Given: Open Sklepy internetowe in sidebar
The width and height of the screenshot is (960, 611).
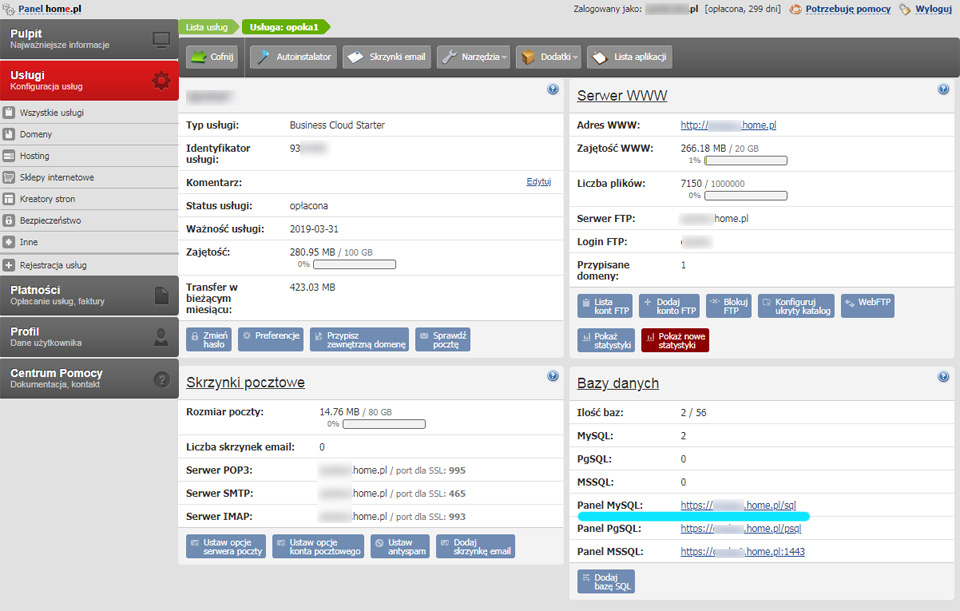Looking at the screenshot, I should tap(89, 178).
